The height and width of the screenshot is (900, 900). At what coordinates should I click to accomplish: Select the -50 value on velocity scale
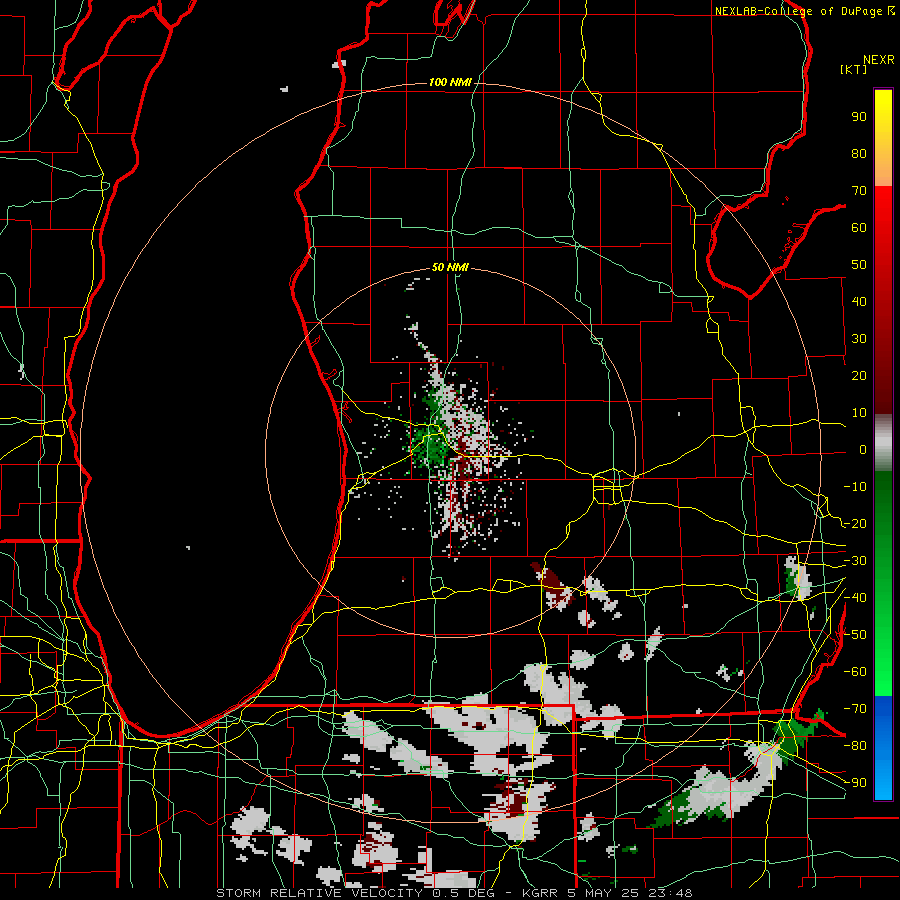click(855, 635)
